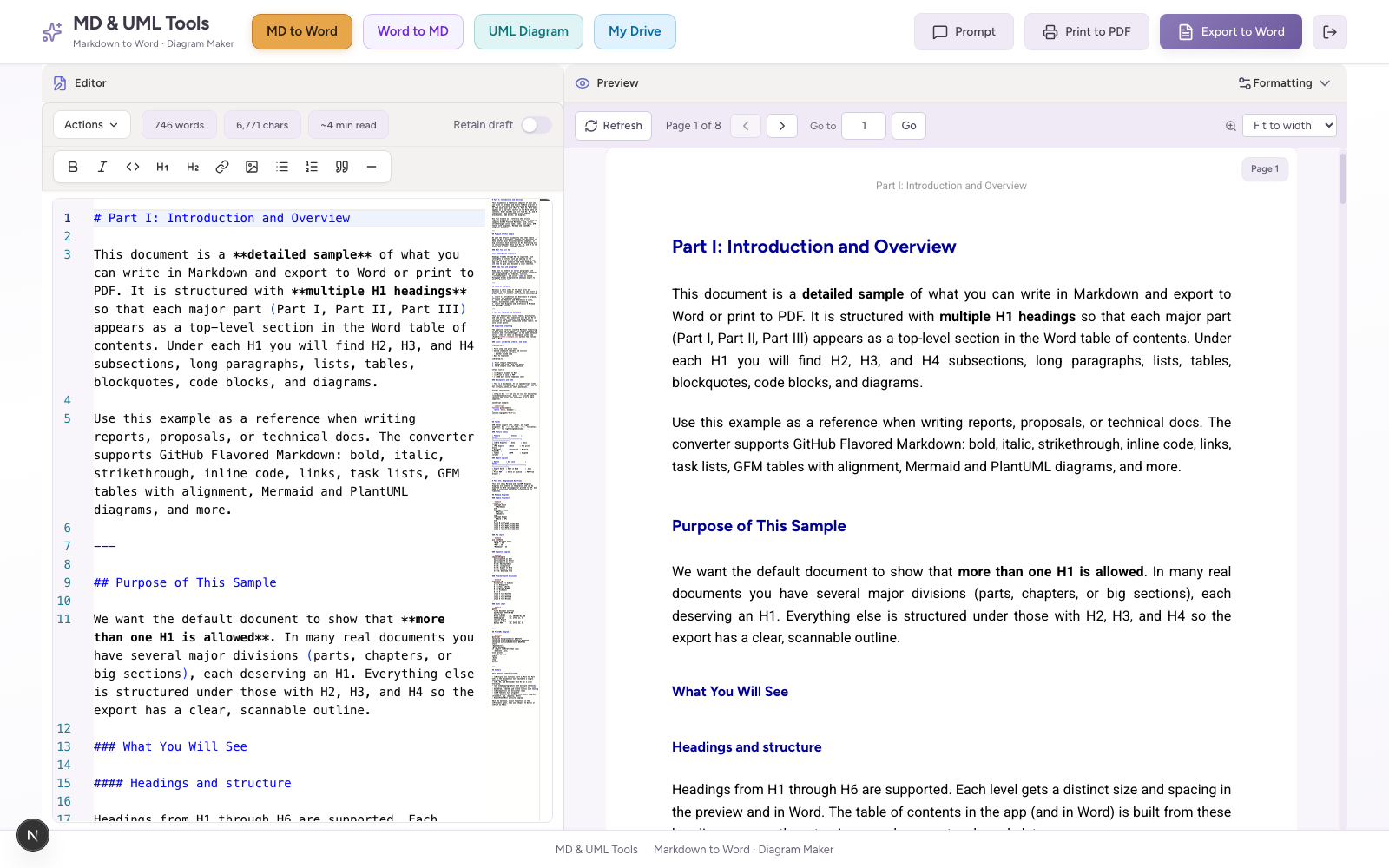Click '## Purpose of This Sample' editor line
This screenshot has height=868, width=1389.
pos(185,582)
